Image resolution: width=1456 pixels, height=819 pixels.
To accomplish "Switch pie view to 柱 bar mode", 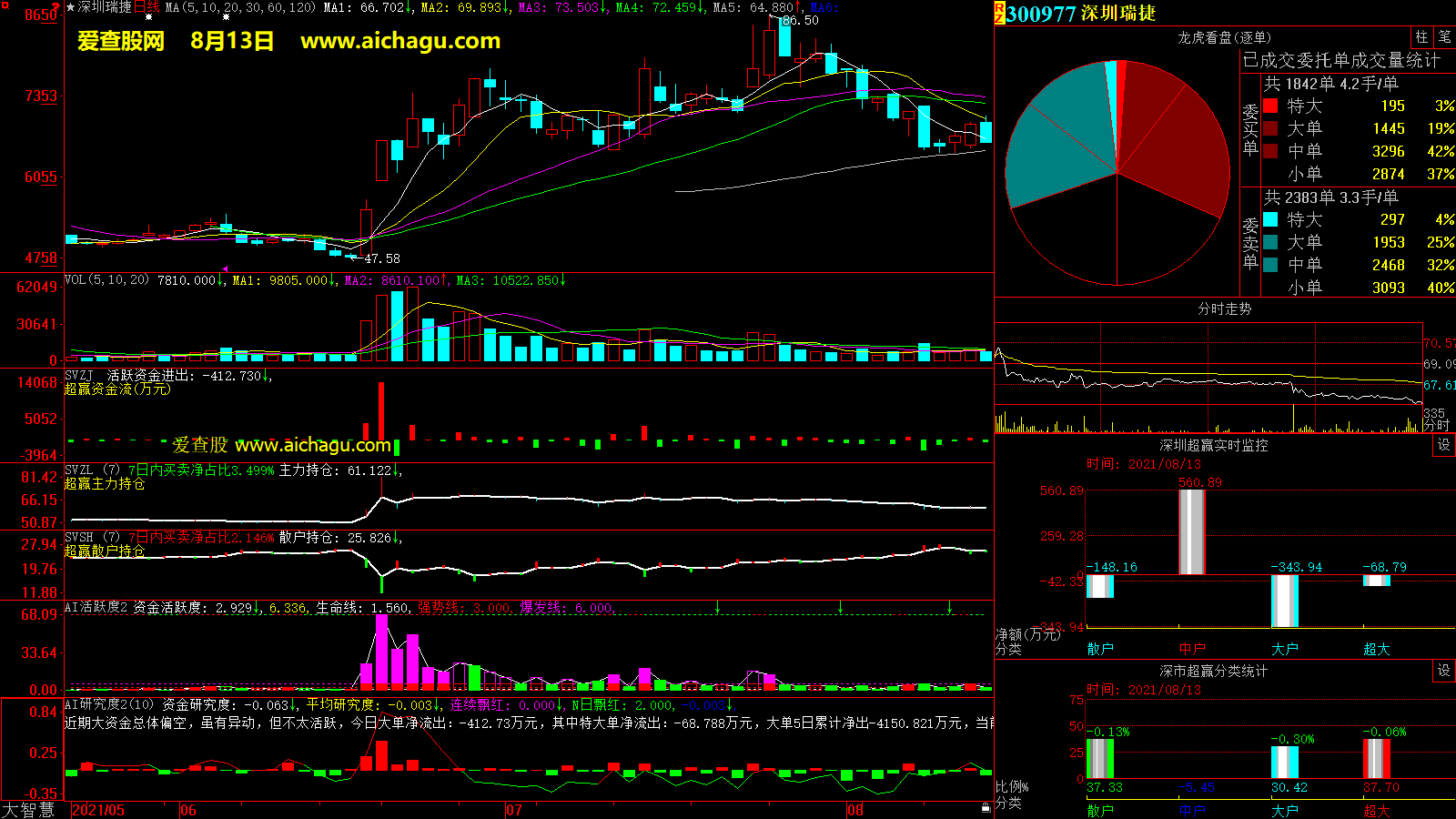I will click(1421, 37).
